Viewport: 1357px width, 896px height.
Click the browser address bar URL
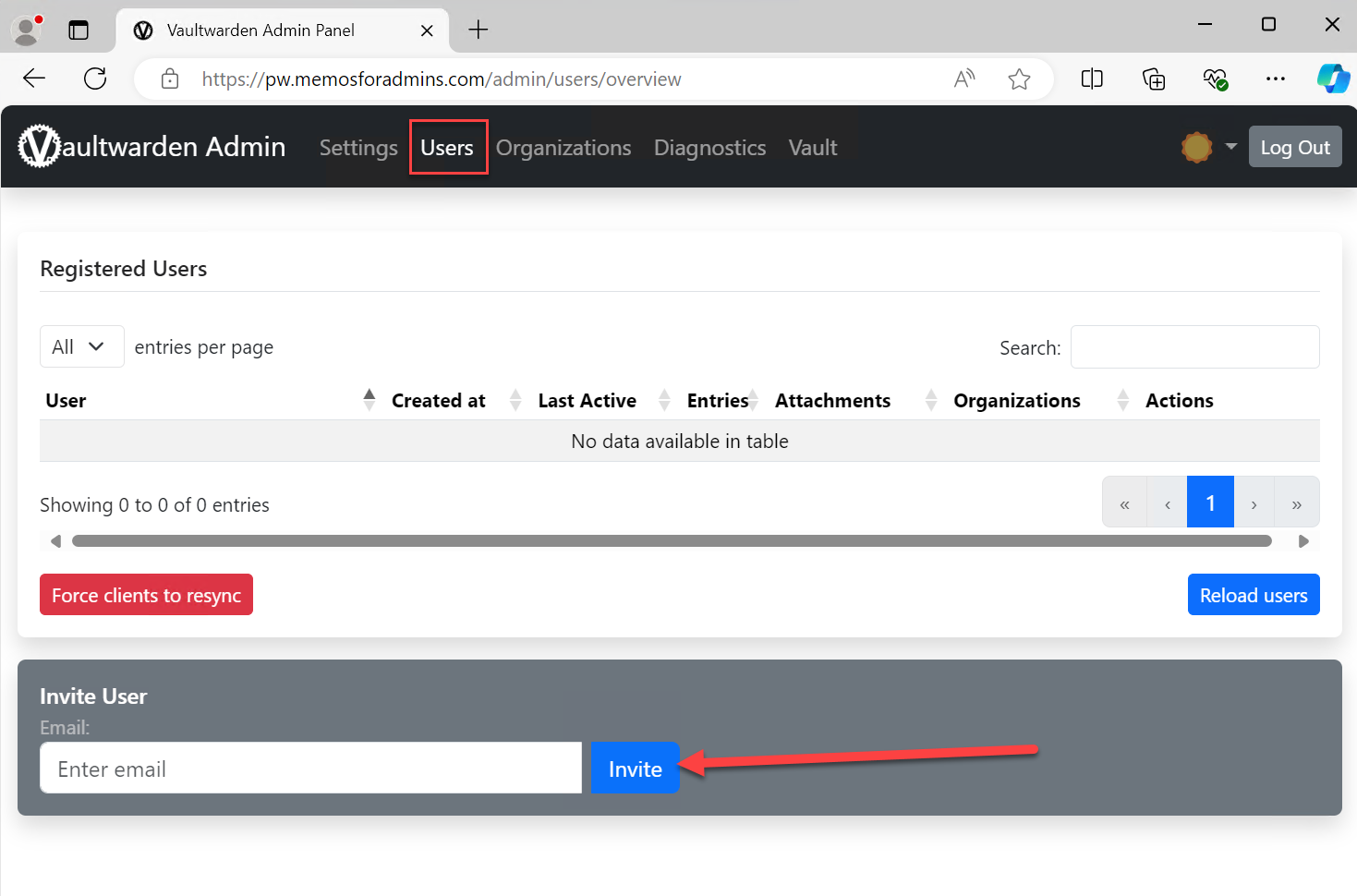(x=442, y=79)
